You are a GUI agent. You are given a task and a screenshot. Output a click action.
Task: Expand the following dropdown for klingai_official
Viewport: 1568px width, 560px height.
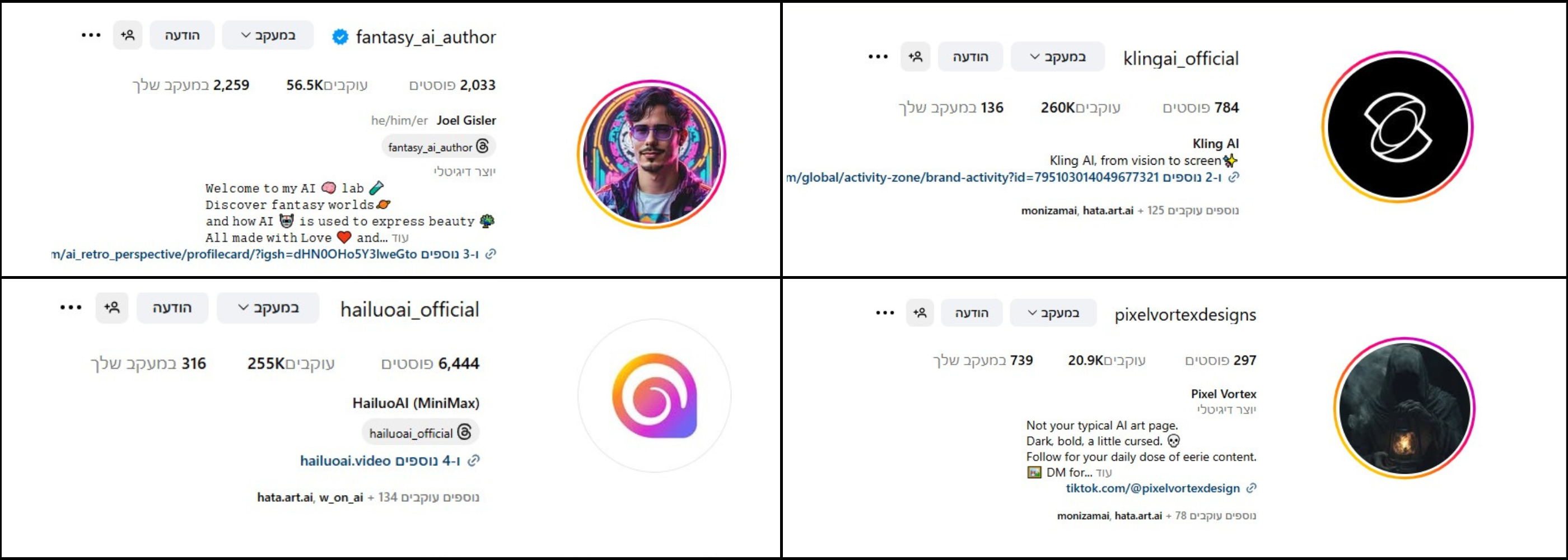point(1058,57)
